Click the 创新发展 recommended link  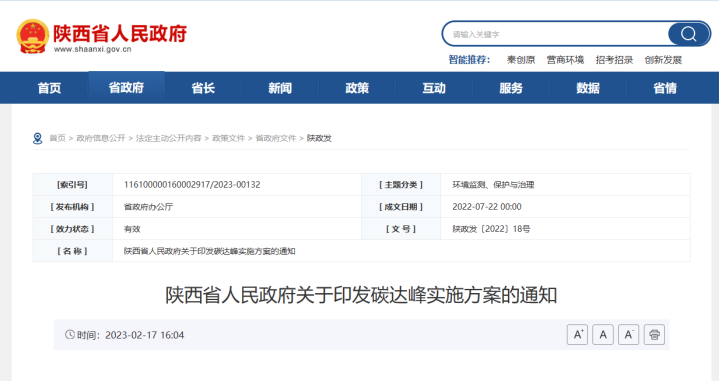click(664, 60)
